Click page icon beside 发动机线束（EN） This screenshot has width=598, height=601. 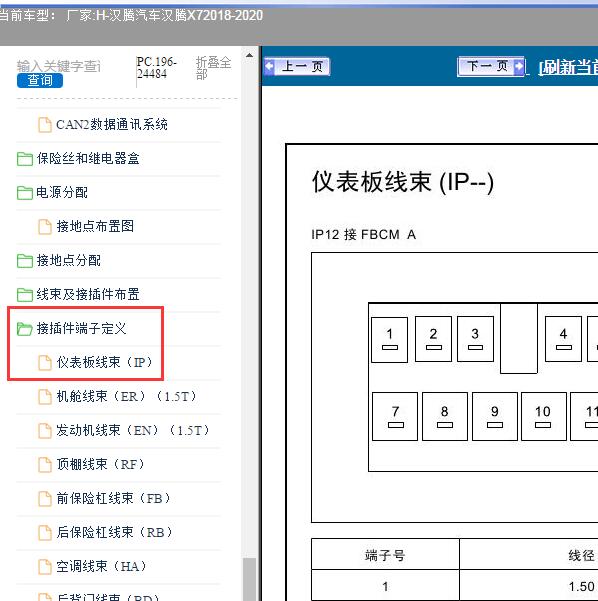(x=45, y=431)
